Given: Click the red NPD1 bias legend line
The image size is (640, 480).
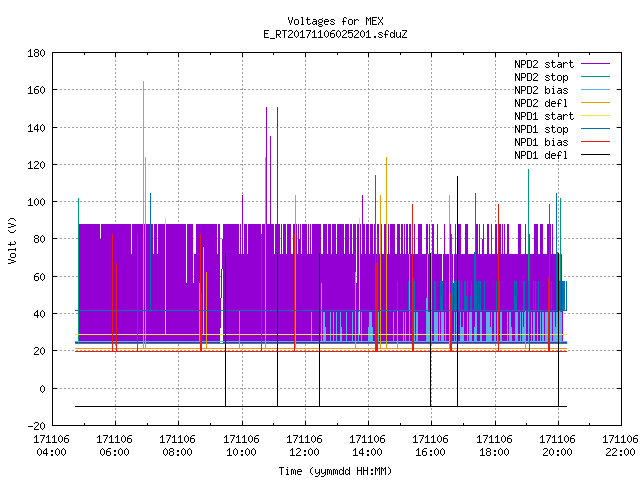Looking at the screenshot, I should click(x=595, y=142).
